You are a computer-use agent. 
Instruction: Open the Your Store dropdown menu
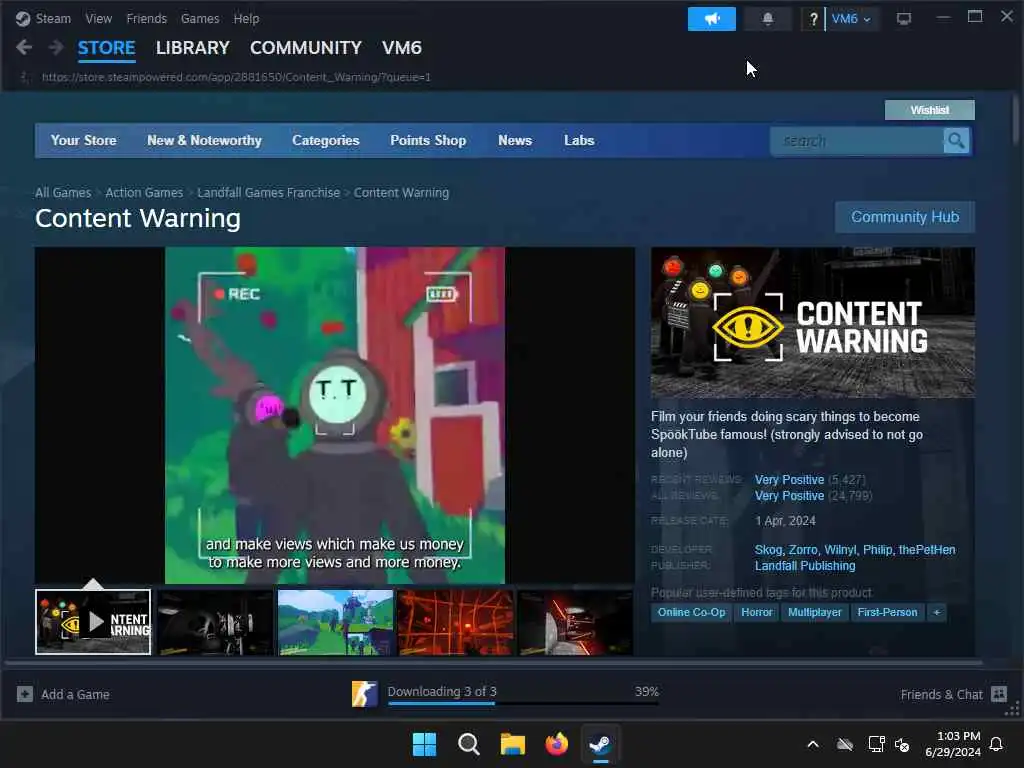click(x=84, y=140)
